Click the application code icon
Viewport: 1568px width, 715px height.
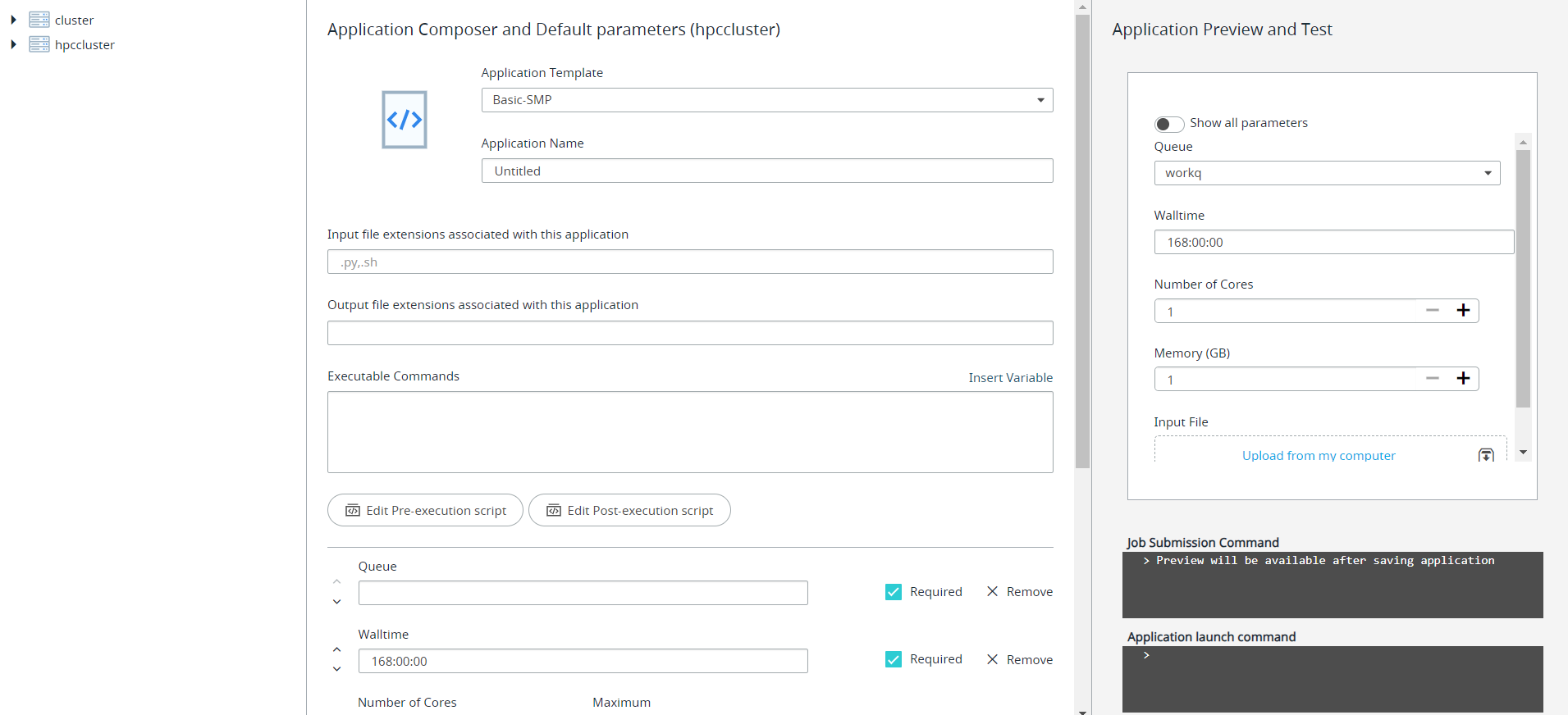click(x=405, y=120)
